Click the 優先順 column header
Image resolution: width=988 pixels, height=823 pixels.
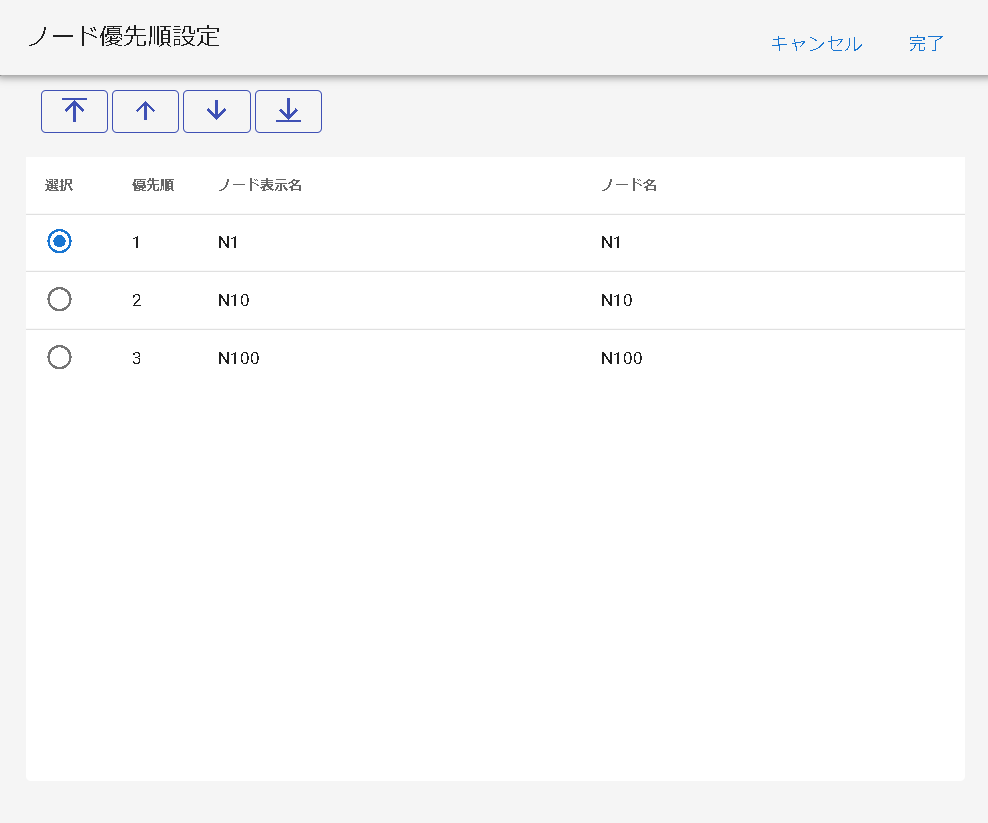click(x=153, y=185)
